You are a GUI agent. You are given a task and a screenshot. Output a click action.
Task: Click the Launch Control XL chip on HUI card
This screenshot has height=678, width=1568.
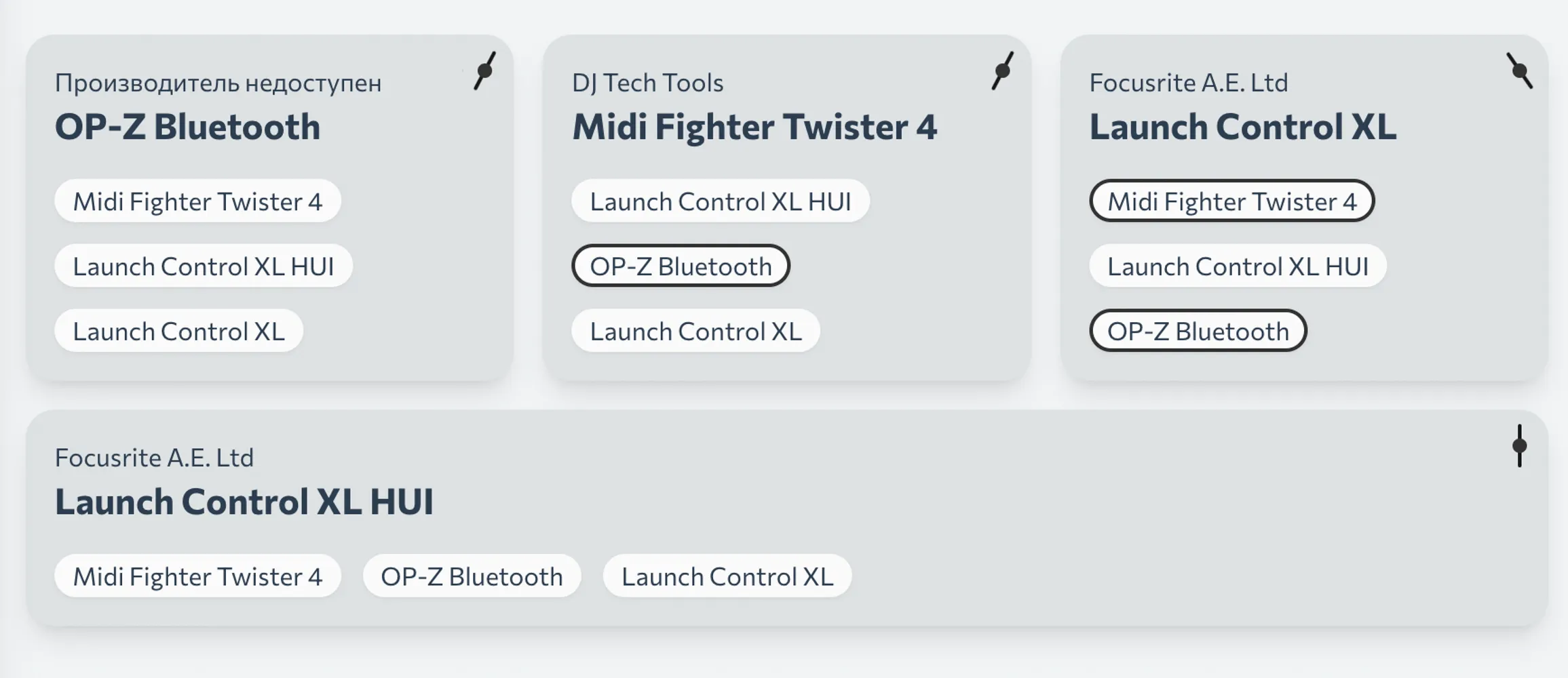pyautogui.click(x=727, y=576)
